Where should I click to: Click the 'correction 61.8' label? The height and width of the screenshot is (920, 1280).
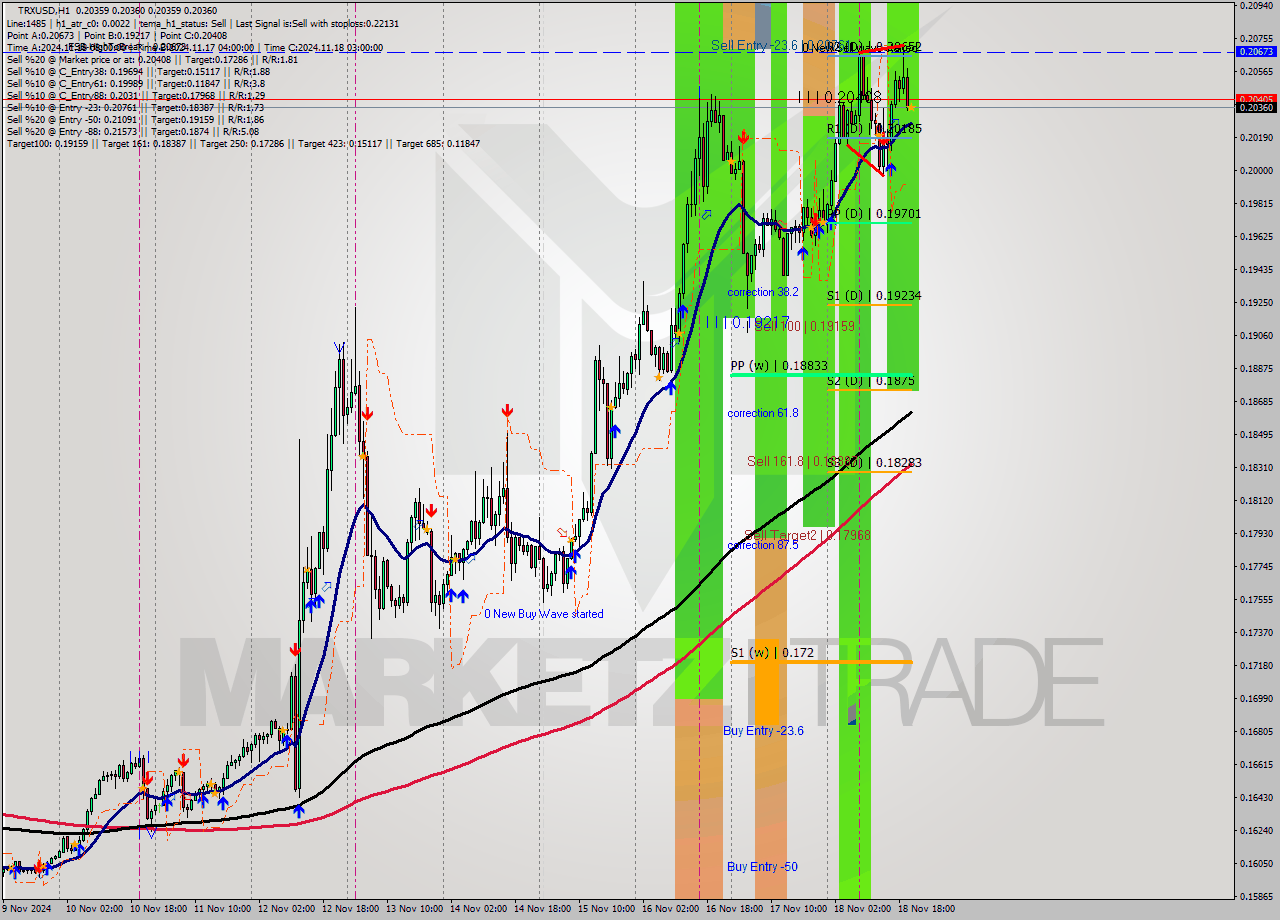(763, 413)
